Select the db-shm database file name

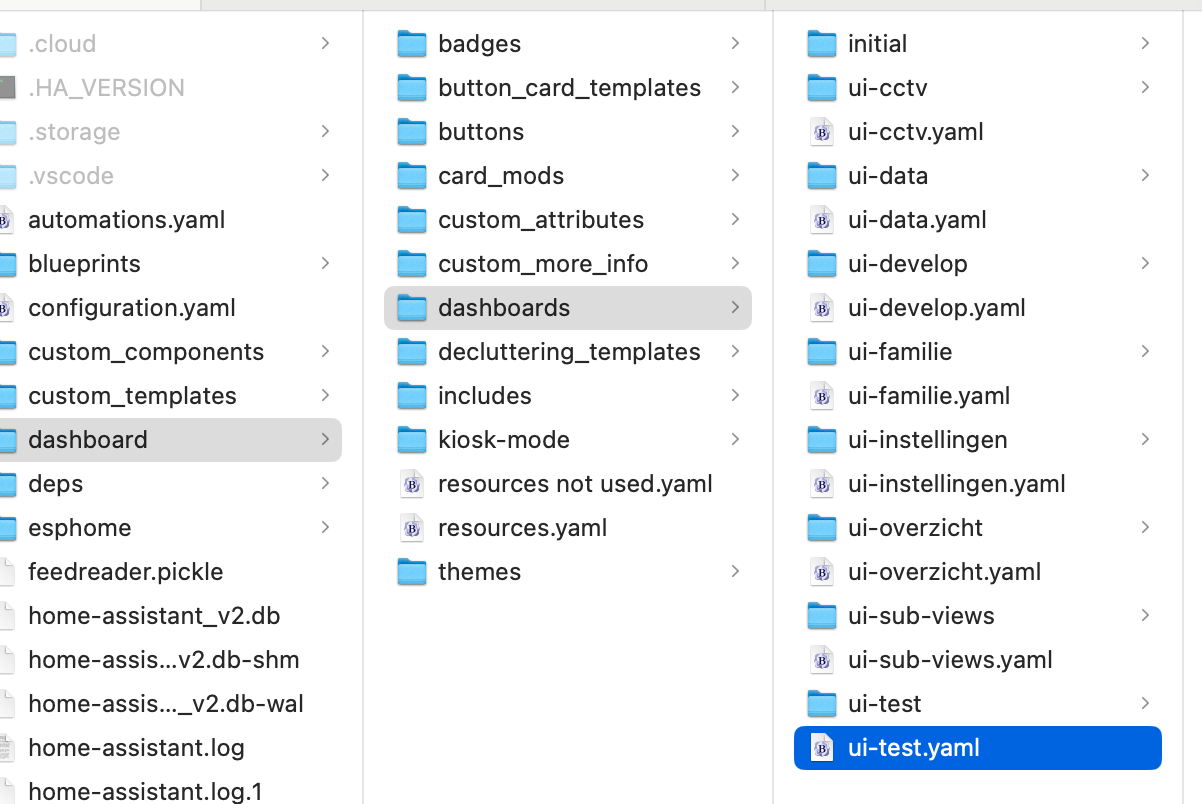[164, 660]
